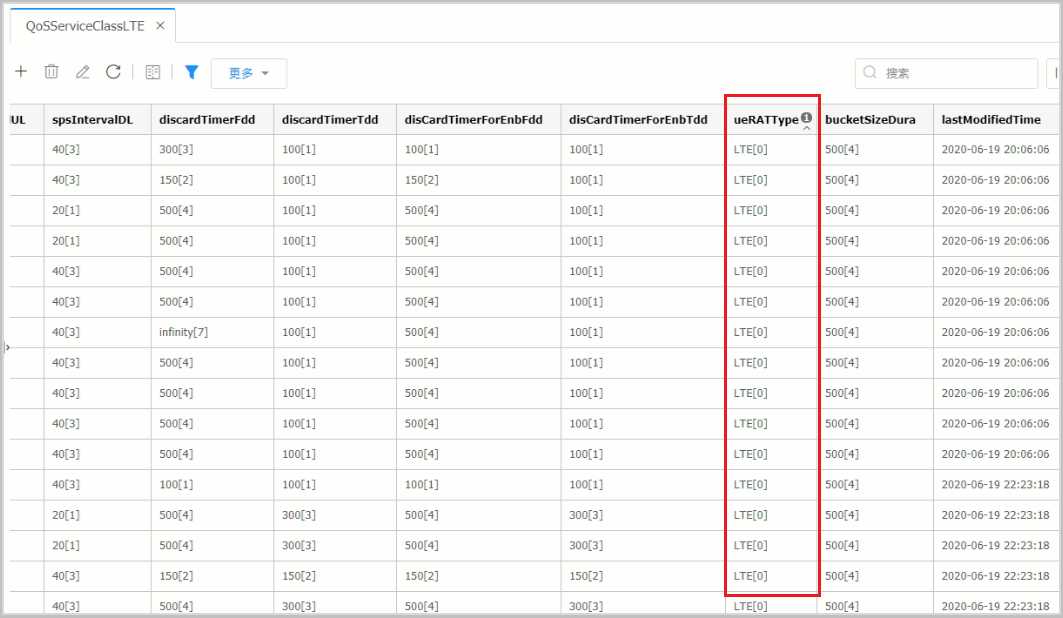Click the delete trash can icon
1063x618 pixels.
coord(51,72)
